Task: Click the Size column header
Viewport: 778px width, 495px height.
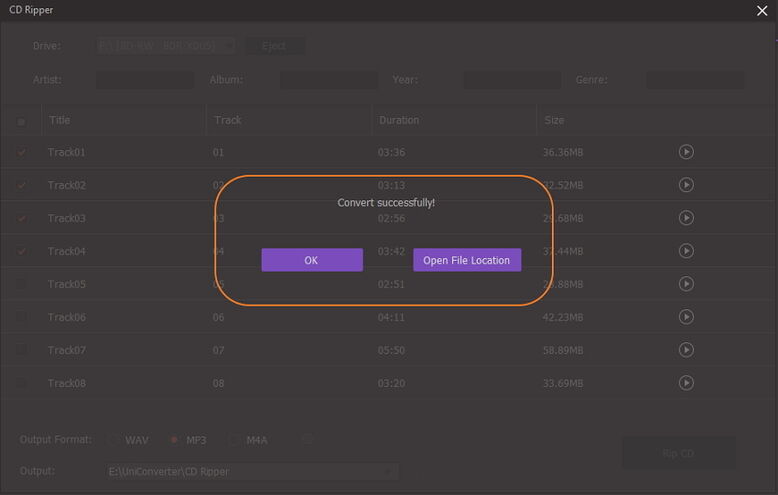Action: pyautogui.click(x=554, y=120)
